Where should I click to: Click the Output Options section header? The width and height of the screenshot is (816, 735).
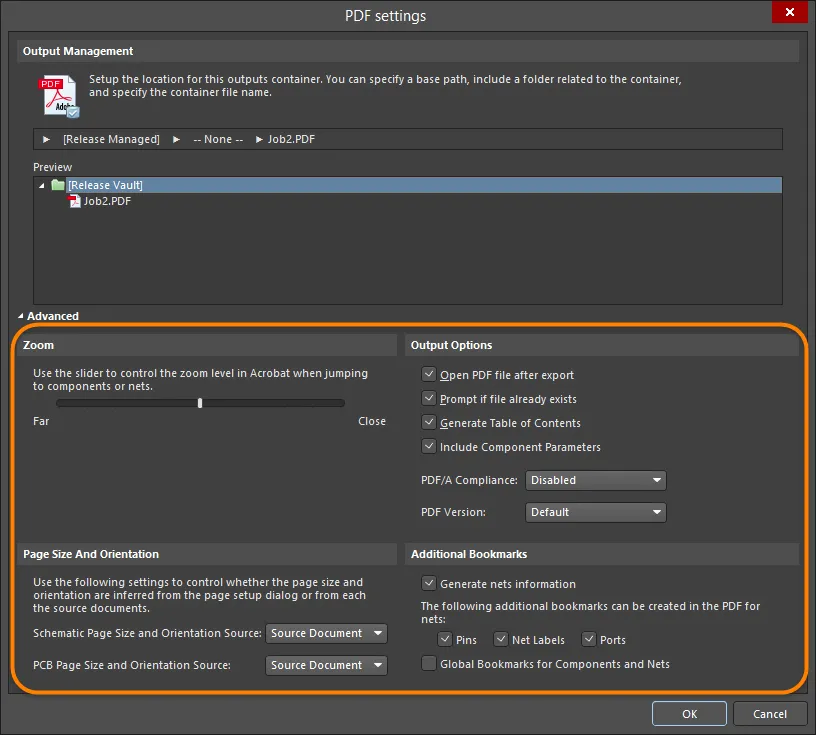pyautogui.click(x=602, y=345)
